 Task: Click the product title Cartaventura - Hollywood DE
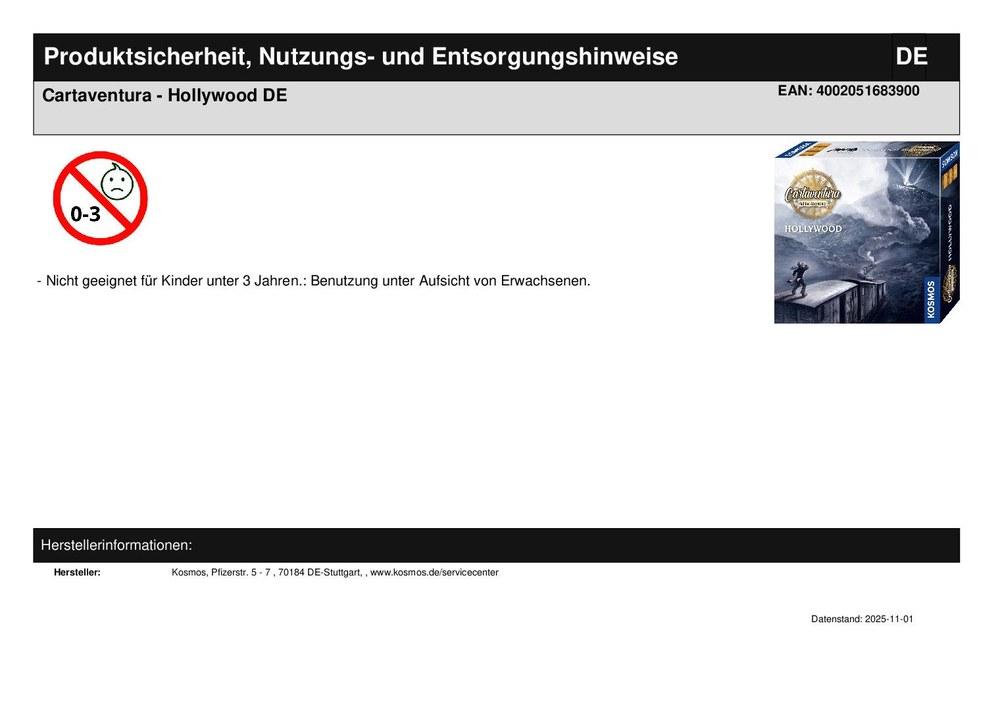pyautogui.click(x=165, y=96)
